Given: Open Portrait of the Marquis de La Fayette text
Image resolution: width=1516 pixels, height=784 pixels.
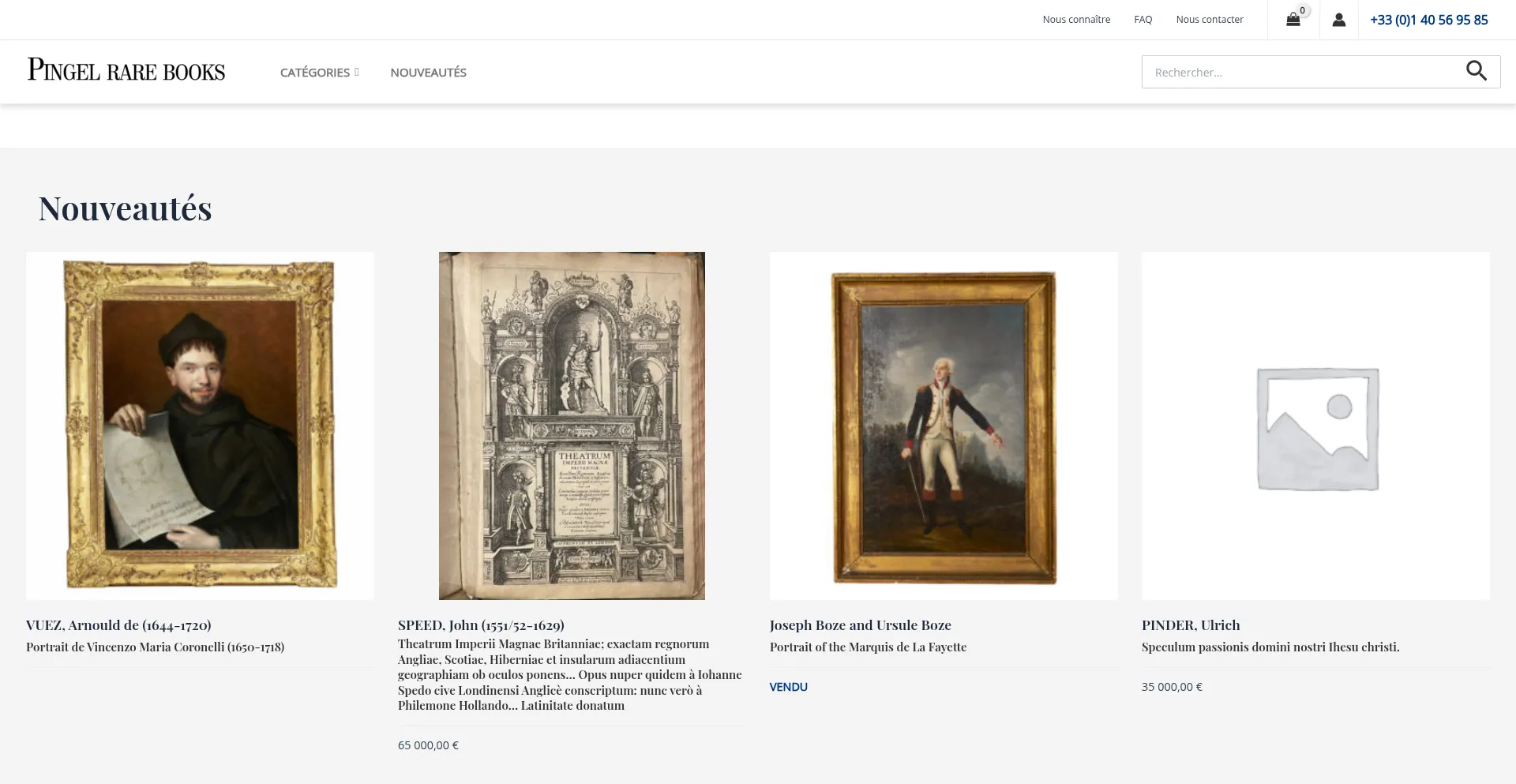Looking at the screenshot, I should [868, 647].
